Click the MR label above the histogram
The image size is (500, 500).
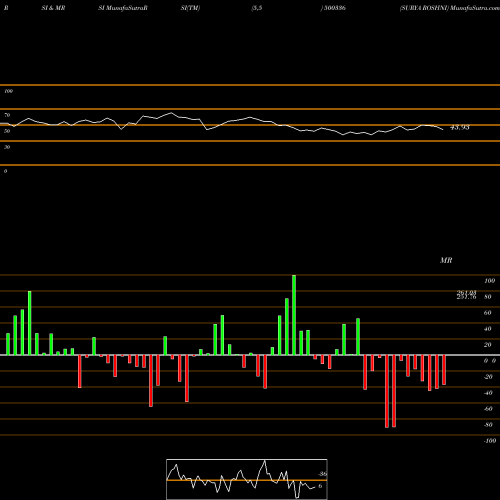click(x=446, y=260)
